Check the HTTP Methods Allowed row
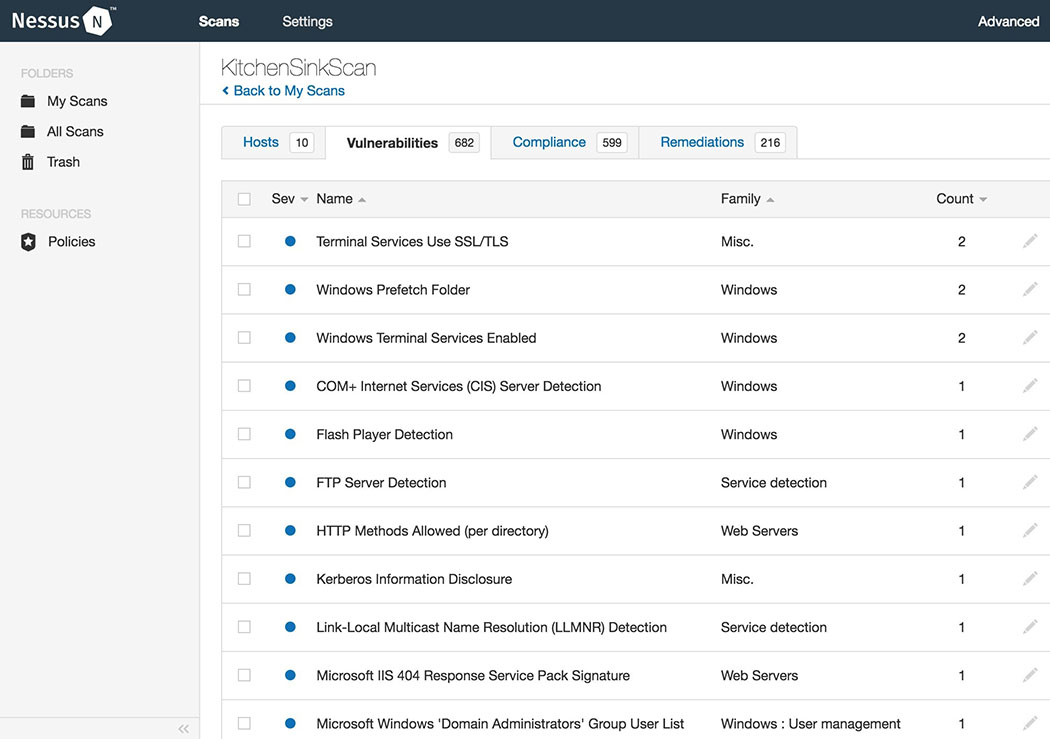Viewport: 1050px width, 739px height. click(244, 530)
